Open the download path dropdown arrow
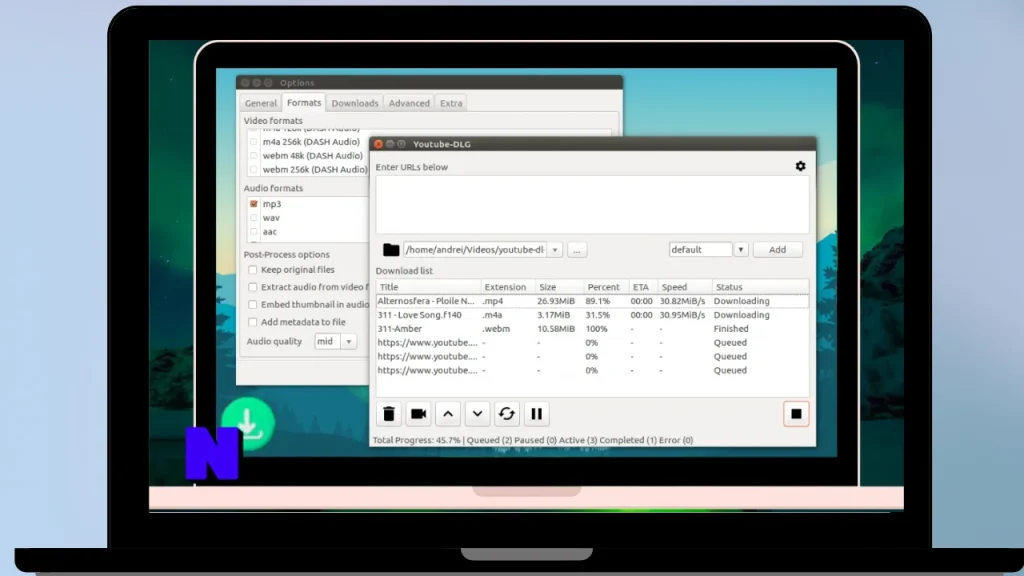 (x=554, y=249)
